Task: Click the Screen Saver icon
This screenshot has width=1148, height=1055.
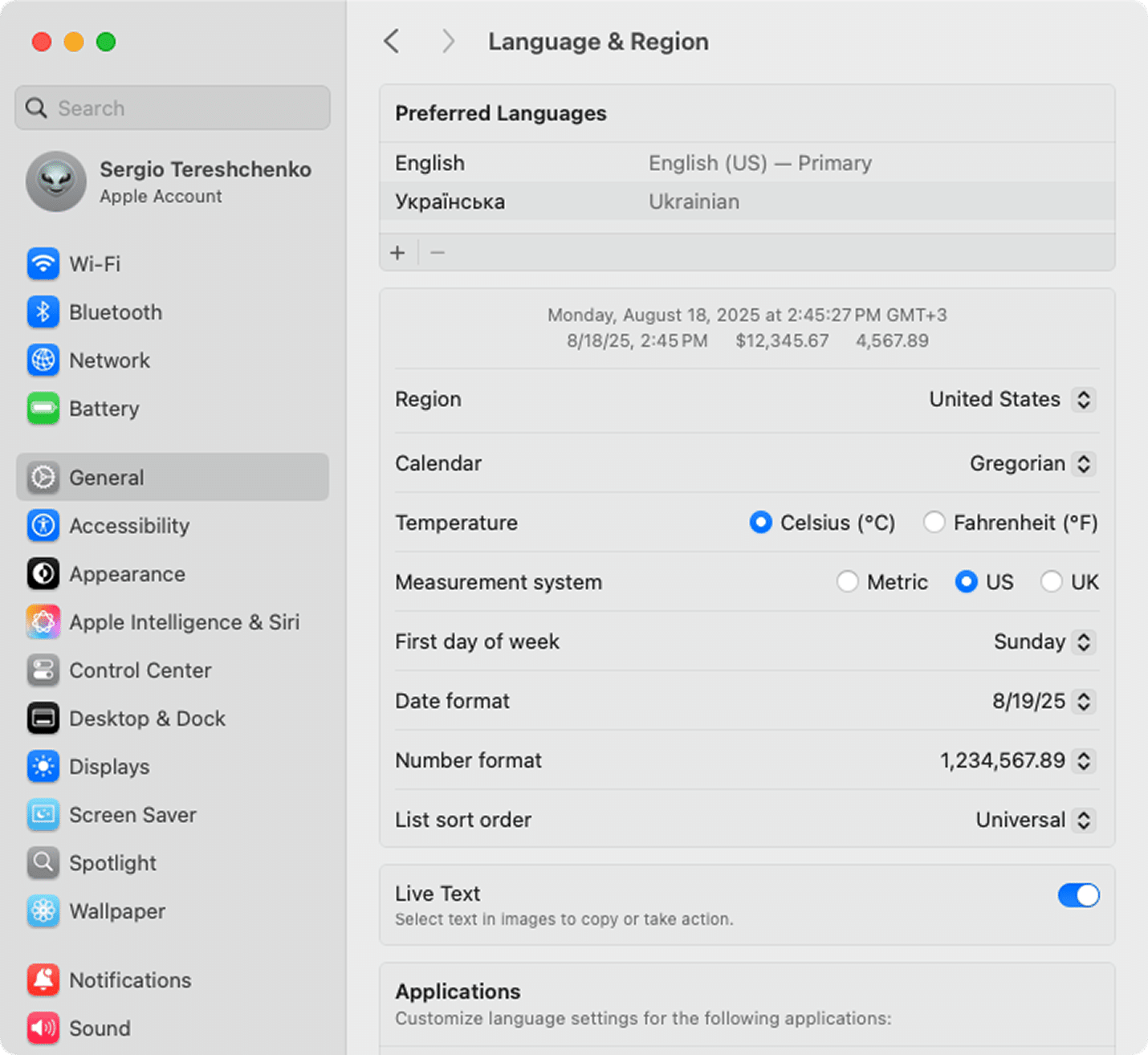Action: pos(43,815)
